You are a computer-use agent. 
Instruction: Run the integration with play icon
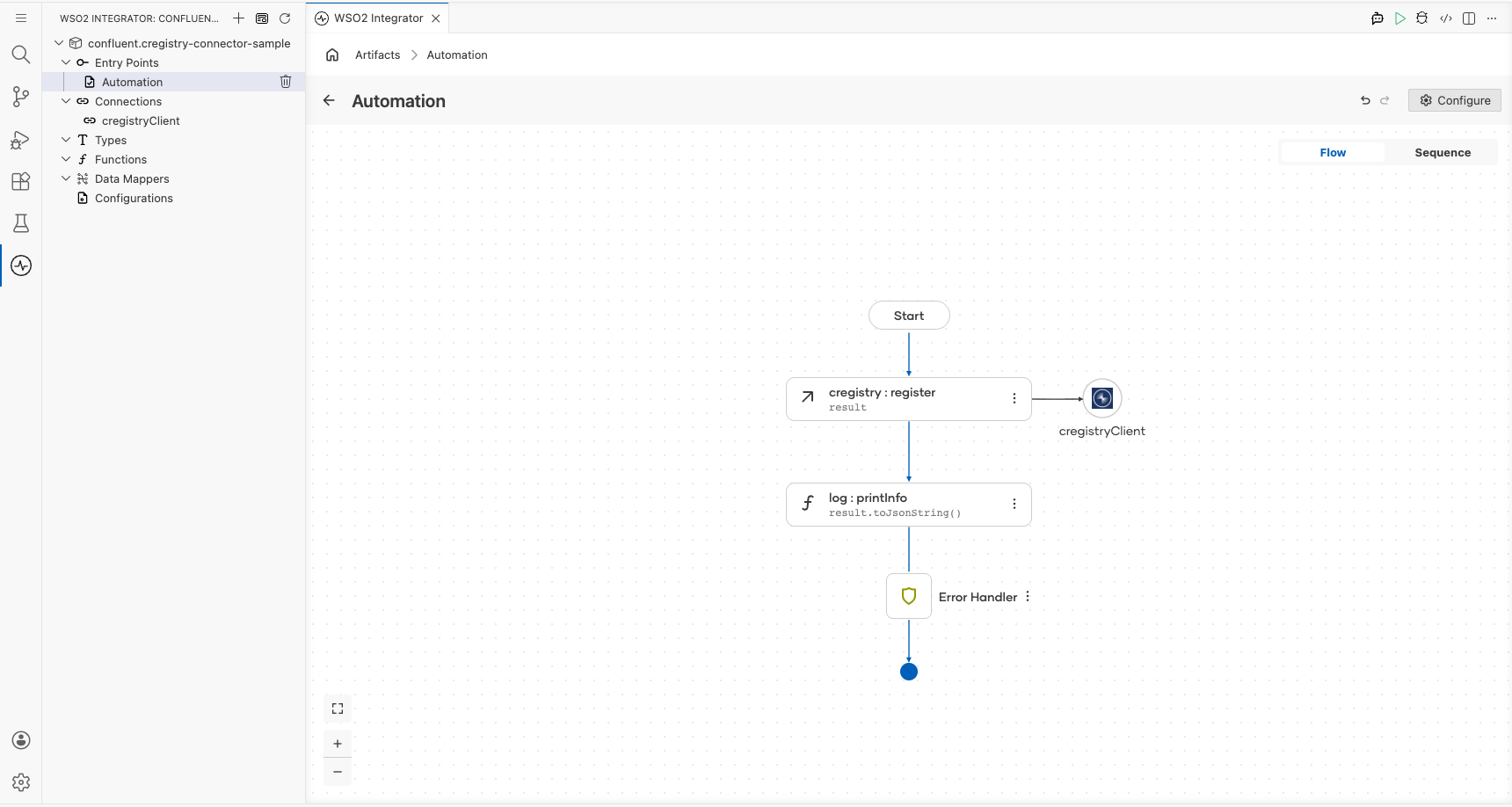1400,18
